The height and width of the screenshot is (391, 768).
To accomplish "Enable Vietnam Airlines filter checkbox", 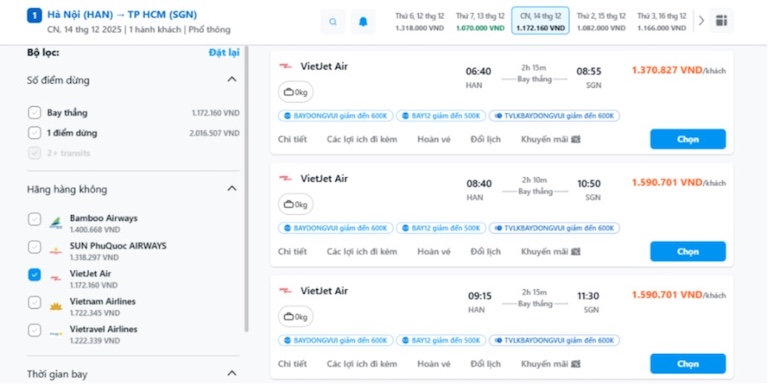I will 34,302.
